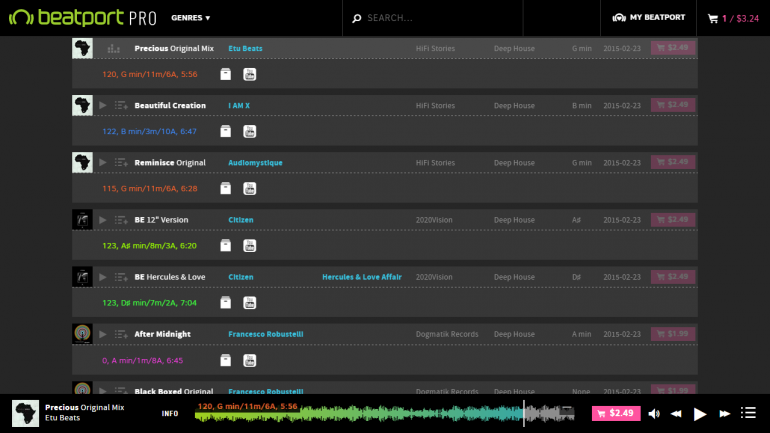Buy Beautiful Creation for $2.49
Screen dimensions: 770x433
[673, 105]
